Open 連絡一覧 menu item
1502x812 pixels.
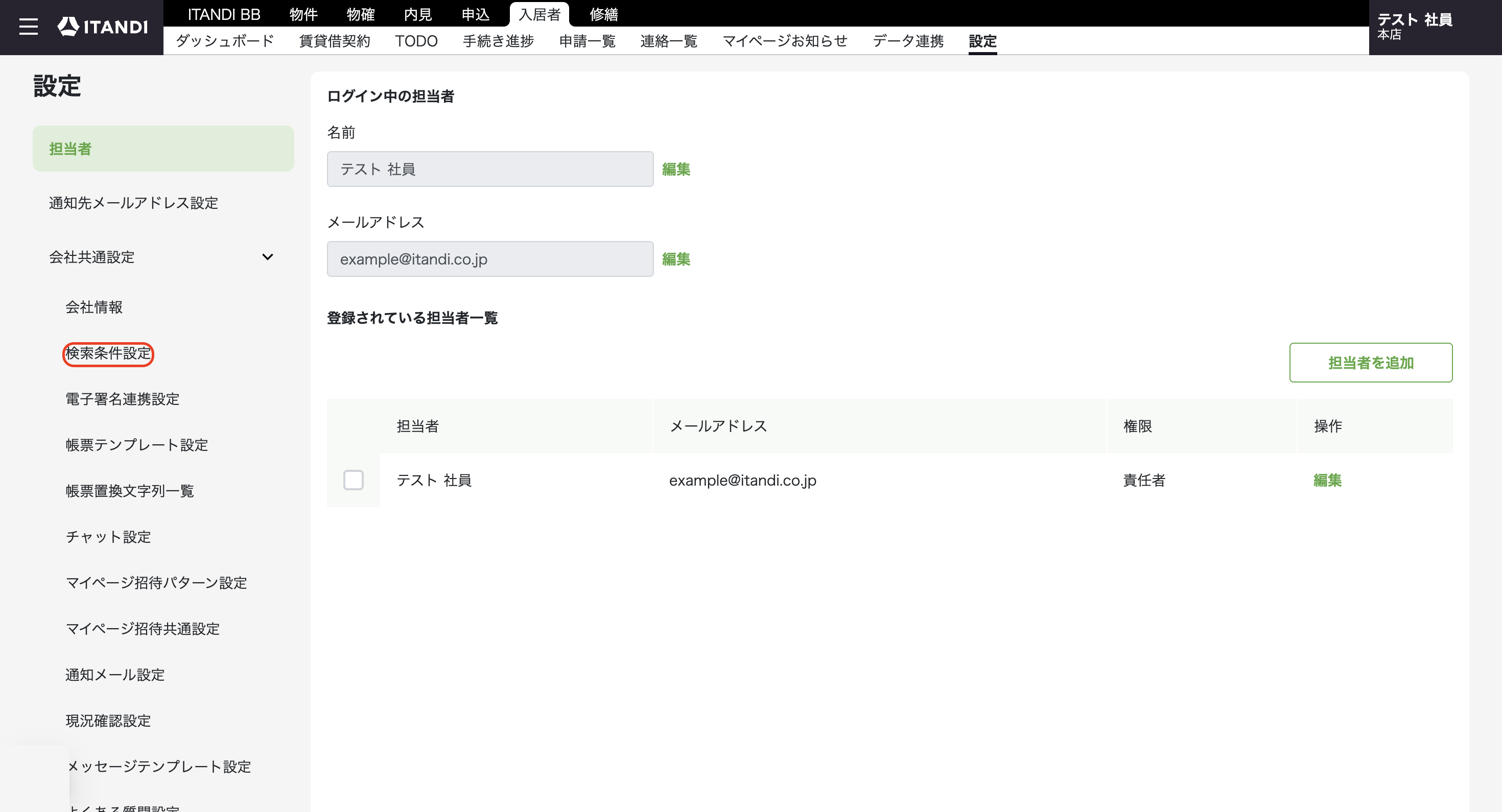tap(669, 41)
